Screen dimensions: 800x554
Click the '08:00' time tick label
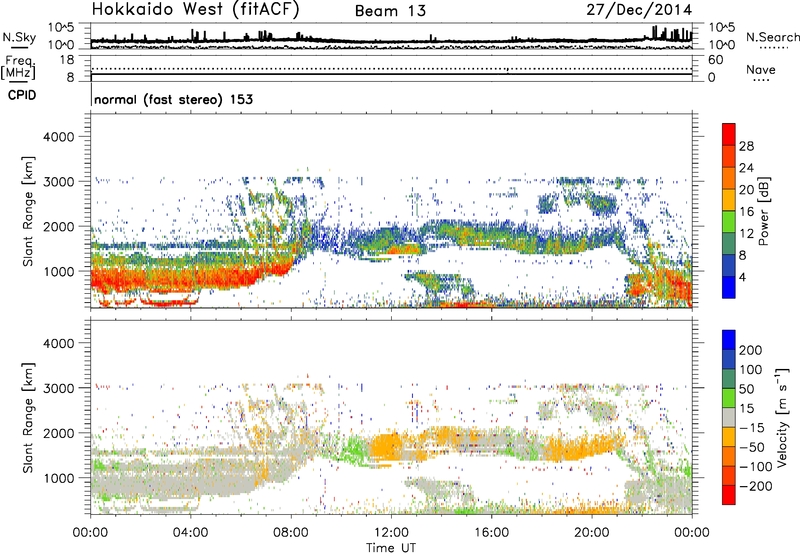[x=291, y=533]
